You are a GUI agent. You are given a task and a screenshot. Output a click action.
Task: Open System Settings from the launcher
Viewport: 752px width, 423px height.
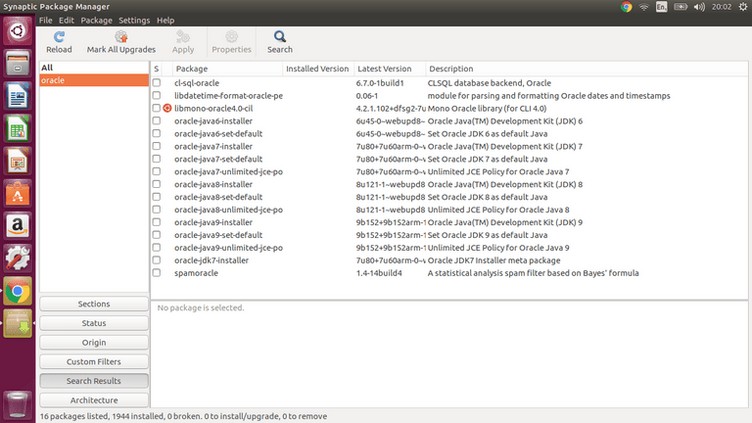pyautogui.click(x=17, y=258)
